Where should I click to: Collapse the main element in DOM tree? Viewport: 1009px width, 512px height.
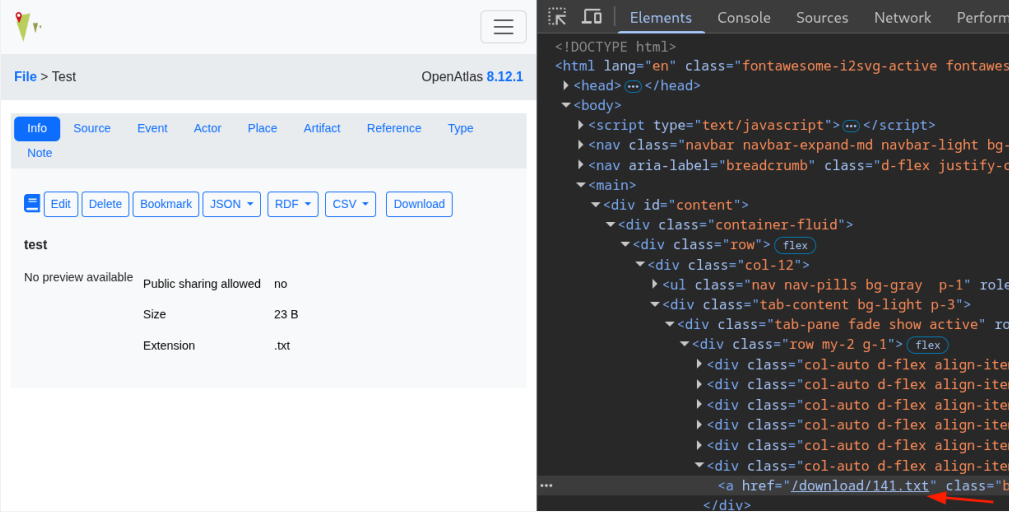581,185
